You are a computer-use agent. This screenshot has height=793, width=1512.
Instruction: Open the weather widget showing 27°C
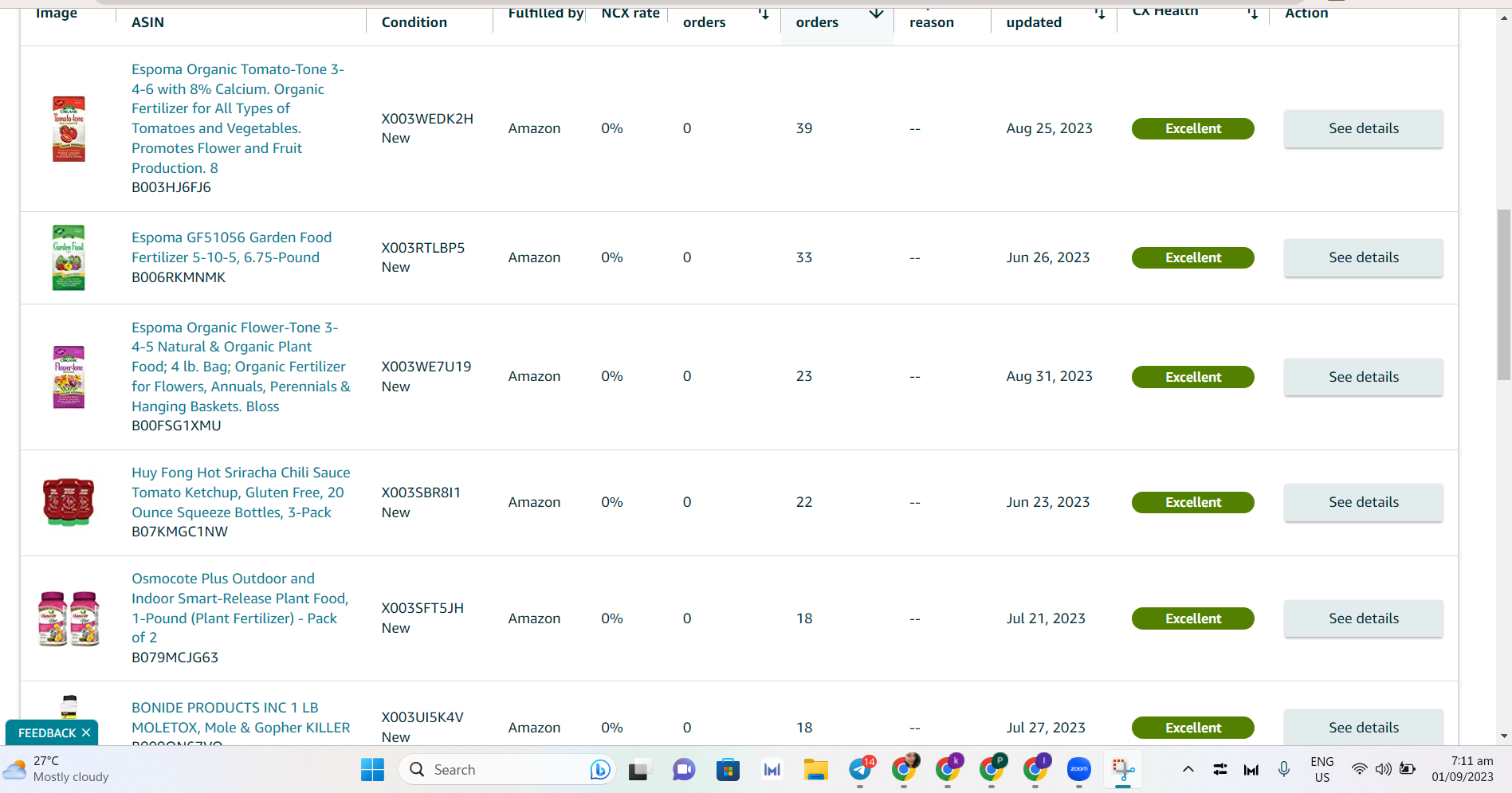(x=56, y=769)
